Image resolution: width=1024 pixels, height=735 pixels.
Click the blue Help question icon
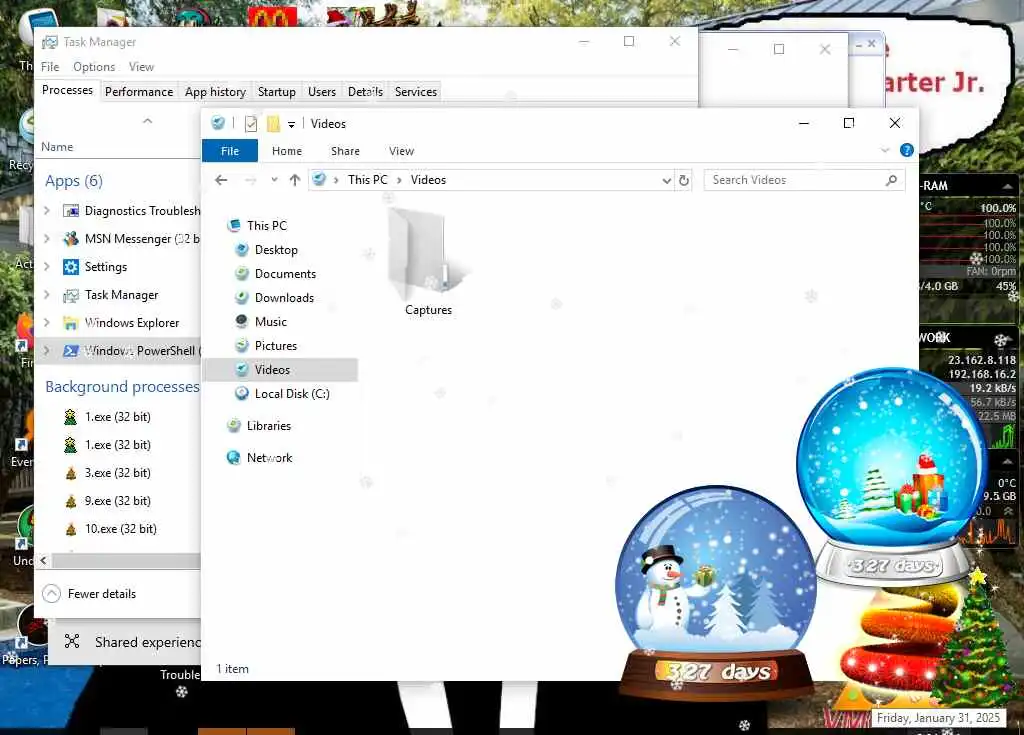tap(906, 150)
